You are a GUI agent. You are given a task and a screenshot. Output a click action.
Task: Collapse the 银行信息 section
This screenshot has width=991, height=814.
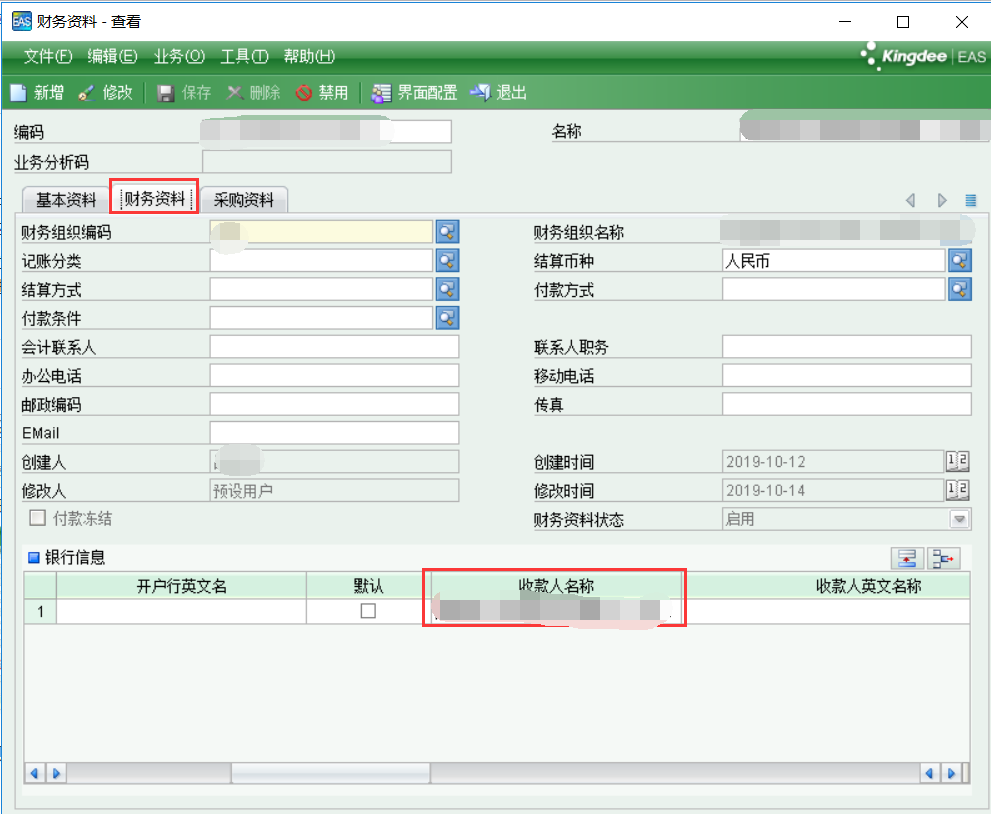pyautogui.click(x=34, y=557)
